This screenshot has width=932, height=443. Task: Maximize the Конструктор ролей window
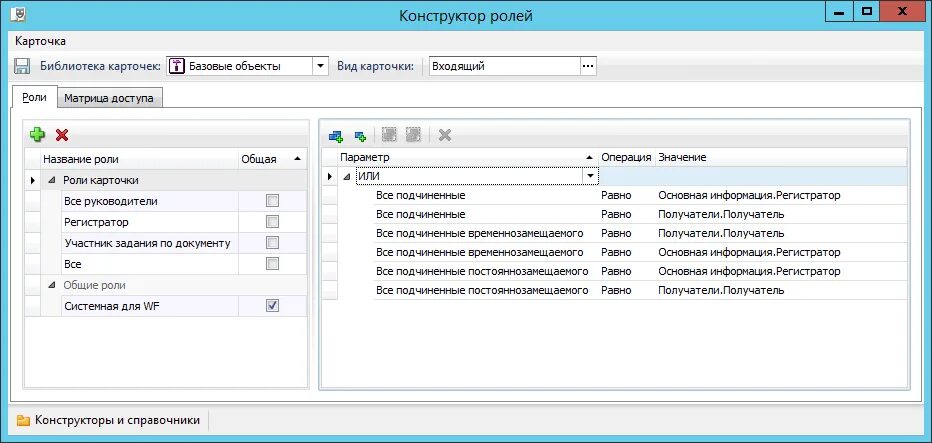click(867, 11)
